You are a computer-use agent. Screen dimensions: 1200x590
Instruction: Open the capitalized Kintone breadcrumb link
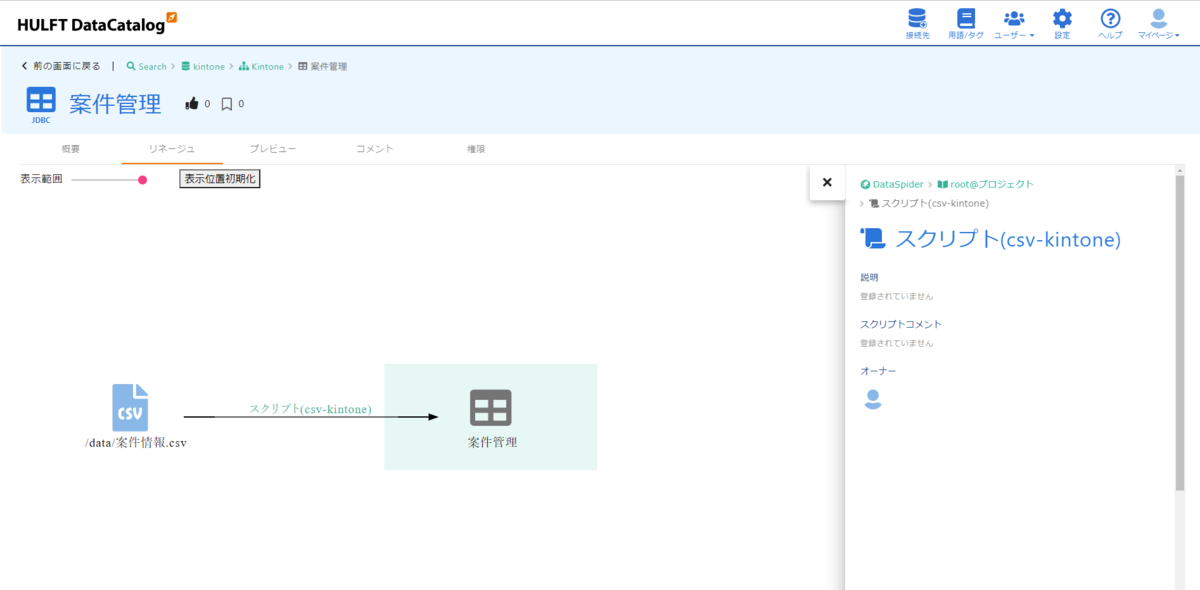coord(261,66)
